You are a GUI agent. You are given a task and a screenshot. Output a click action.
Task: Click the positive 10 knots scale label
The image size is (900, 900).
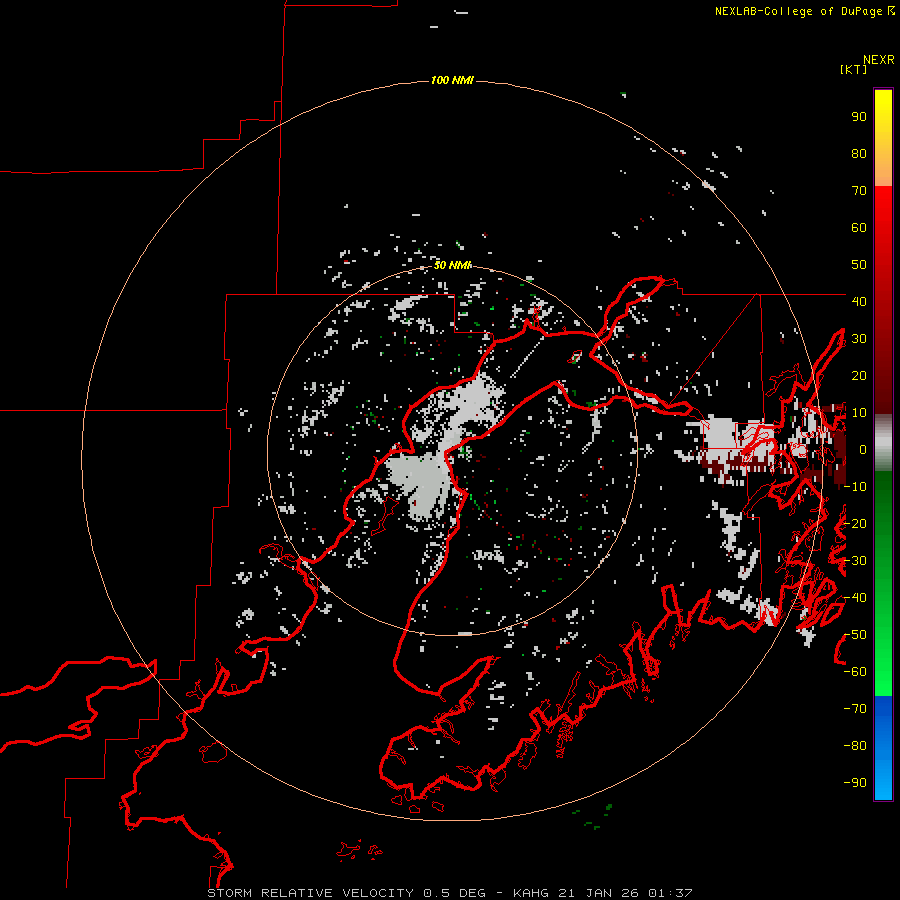click(859, 413)
